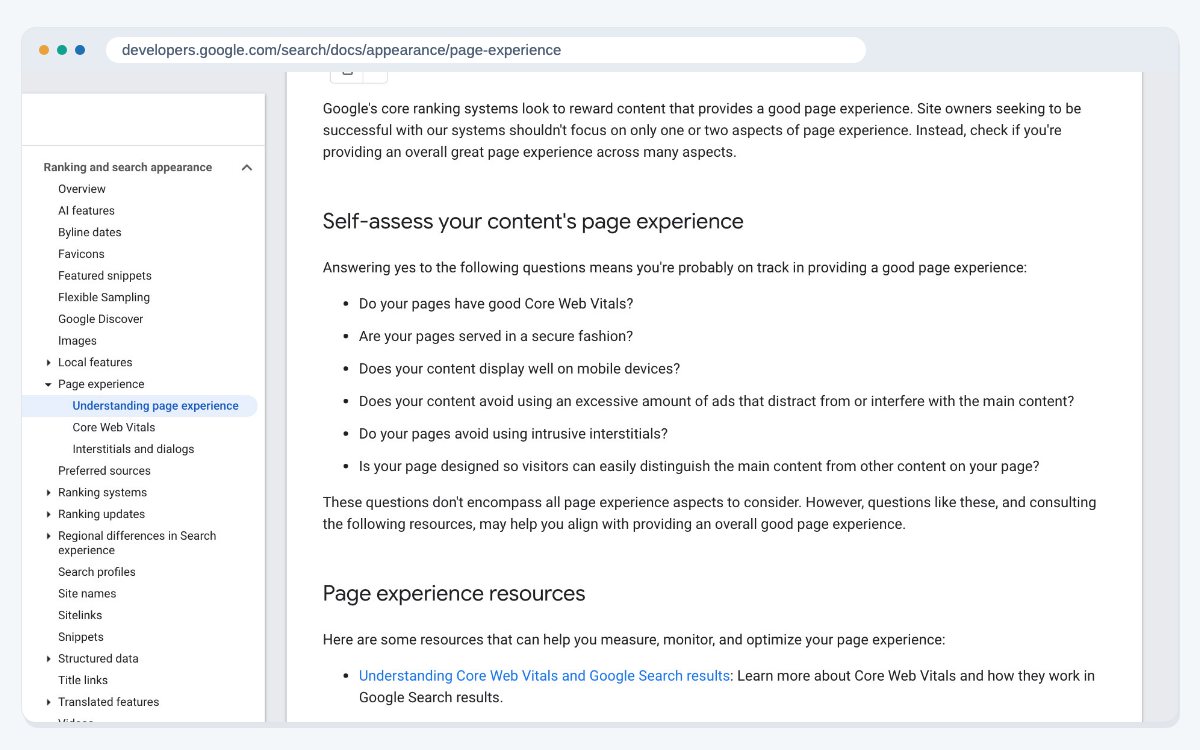This screenshot has height=750, width=1200.
Task: Open Core Web Vitals in the sidebar
Action: click(x=114, y=428)
